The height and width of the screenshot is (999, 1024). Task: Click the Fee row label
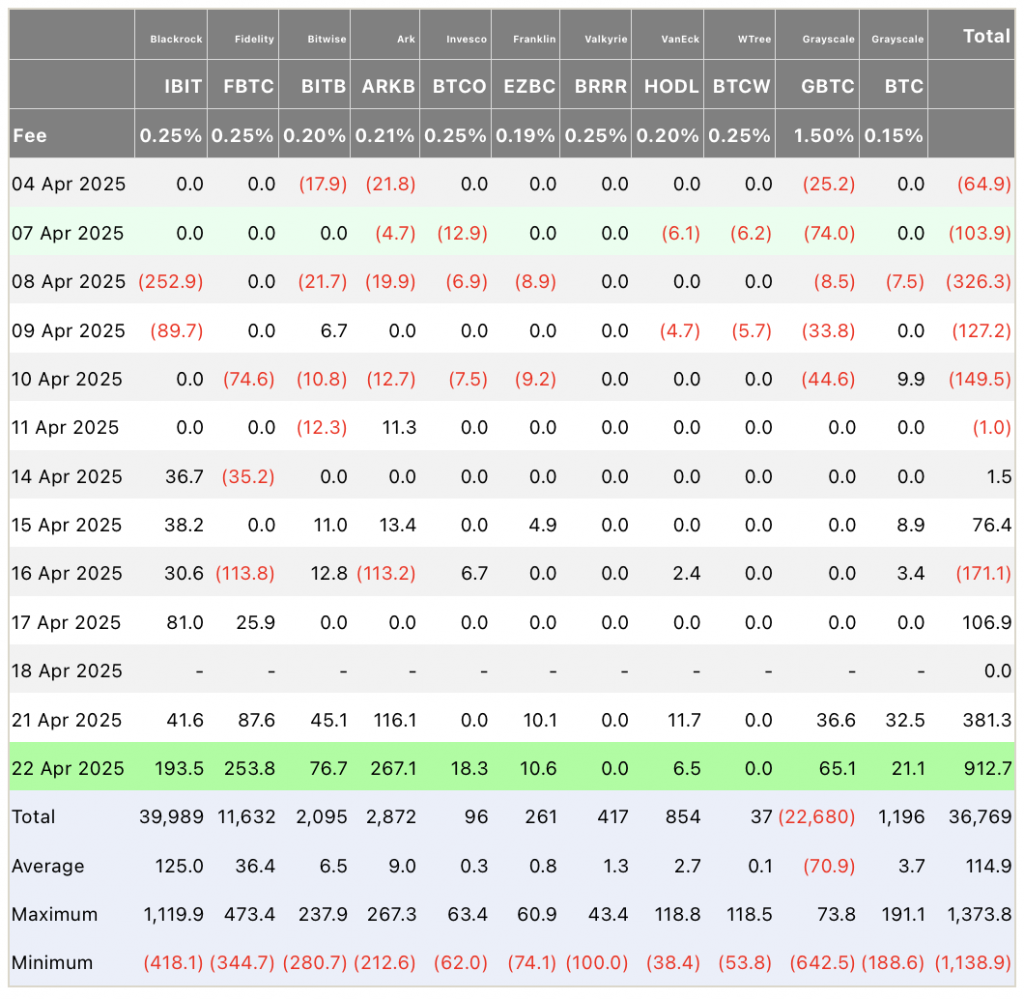[x=30, y=135]
